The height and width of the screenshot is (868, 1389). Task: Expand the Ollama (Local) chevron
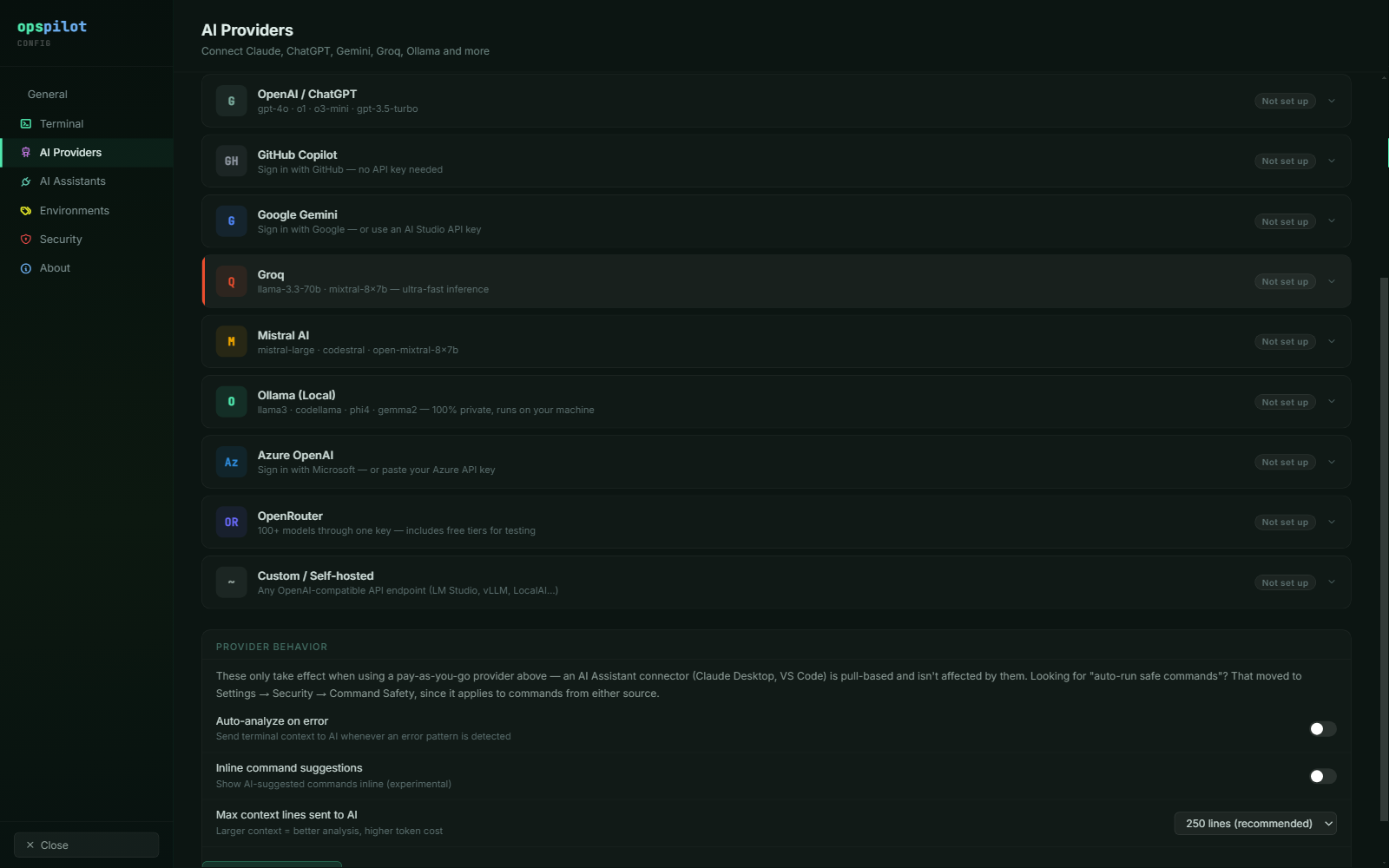(1332, 402)
